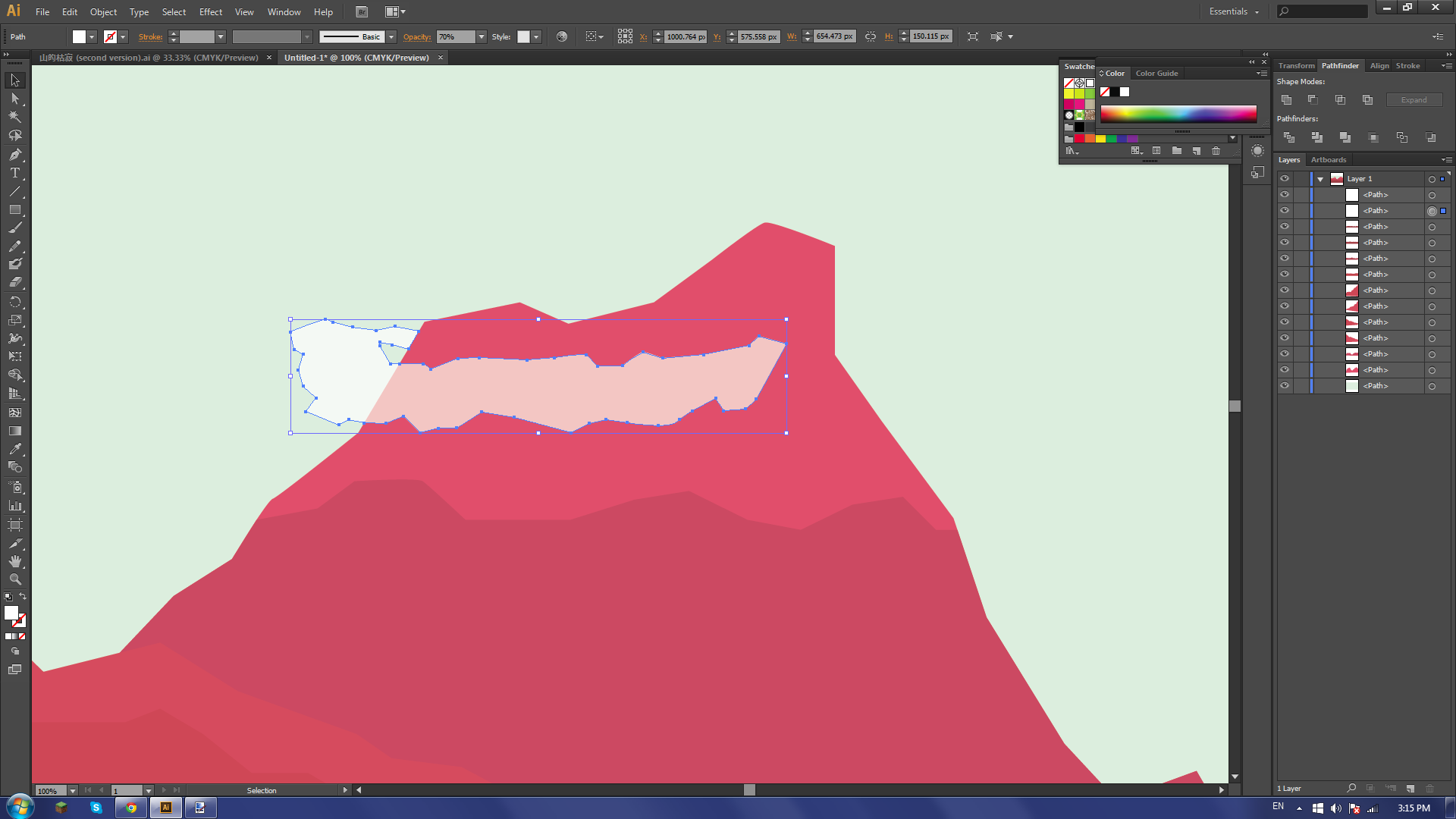The width and height of the screenshot is (1456, 819).
Task: Click the Divide pathfinder icon
Action: click(1289, 137)
